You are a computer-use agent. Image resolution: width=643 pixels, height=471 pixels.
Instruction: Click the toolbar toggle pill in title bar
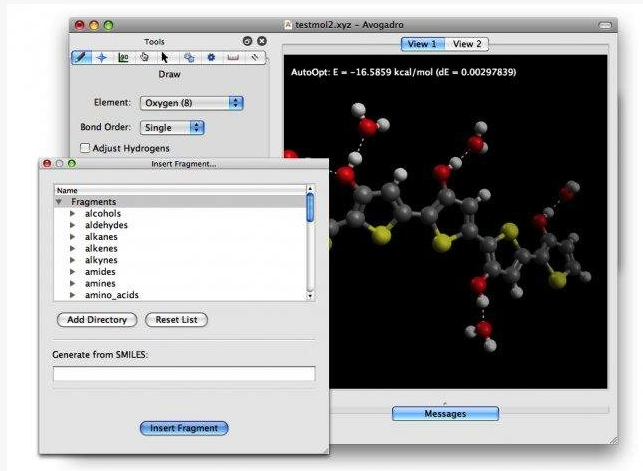(605, 25)
